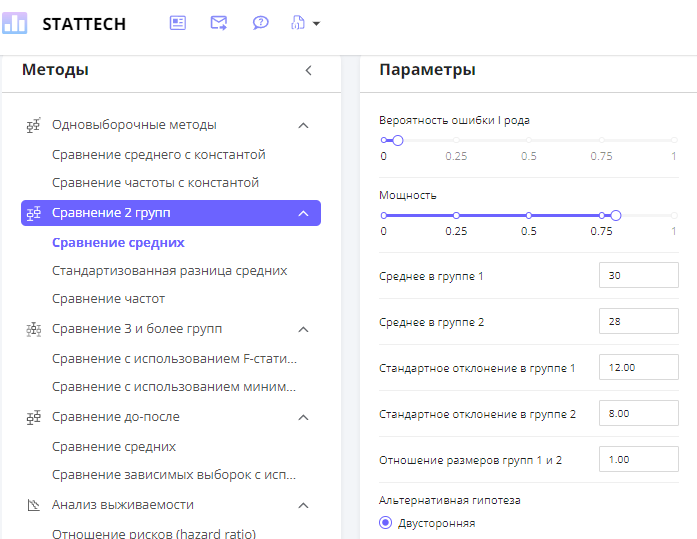
Task: Click icon beside Сравнение 3 и более групп
Action: pyautogui.click(x=33, y=329)
